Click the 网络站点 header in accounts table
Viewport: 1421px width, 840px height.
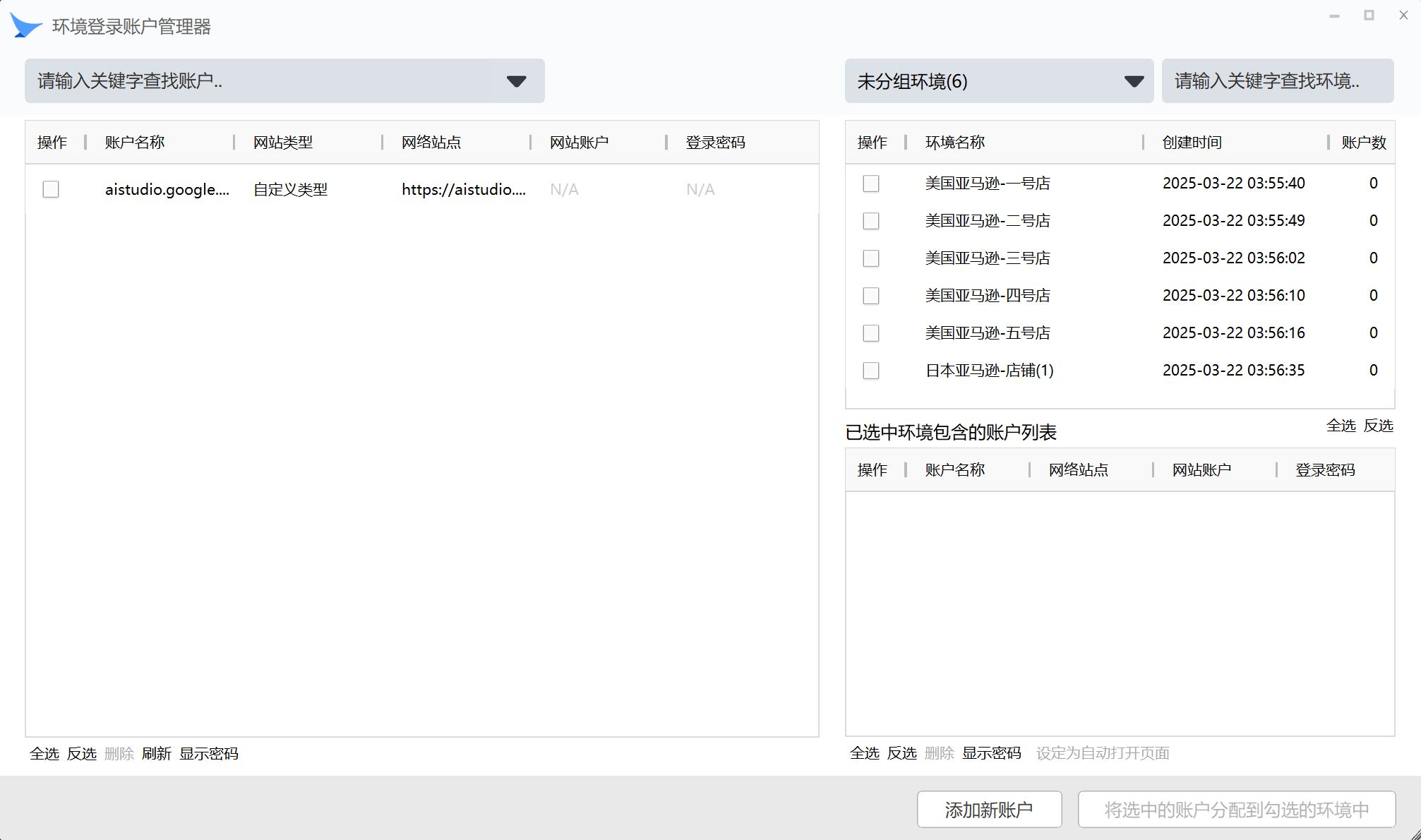point(431,143)
